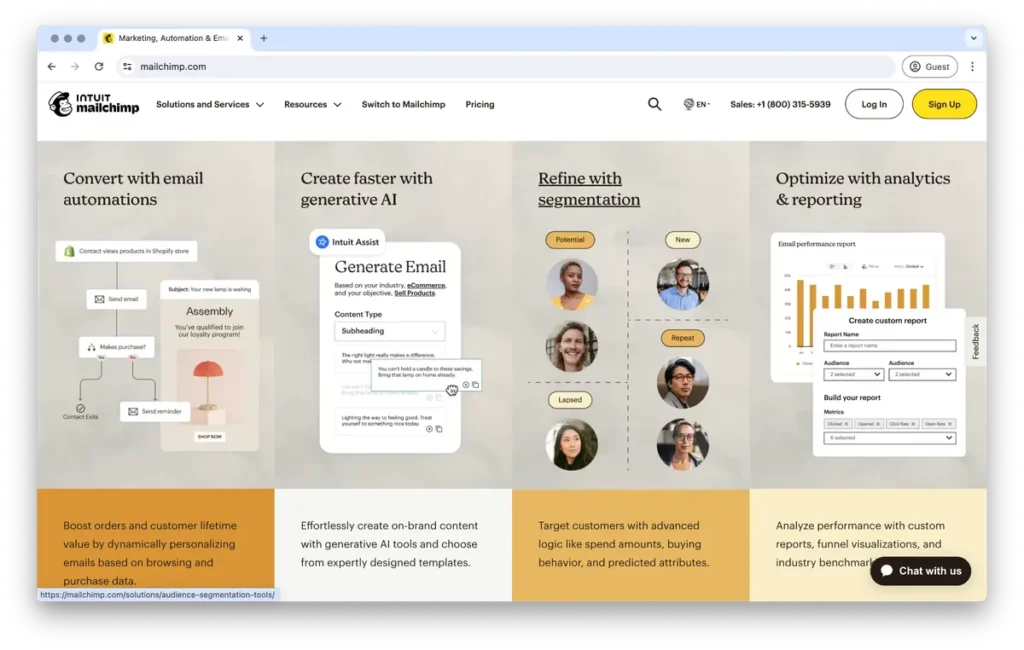Click the New segment tag

(682, 240)
